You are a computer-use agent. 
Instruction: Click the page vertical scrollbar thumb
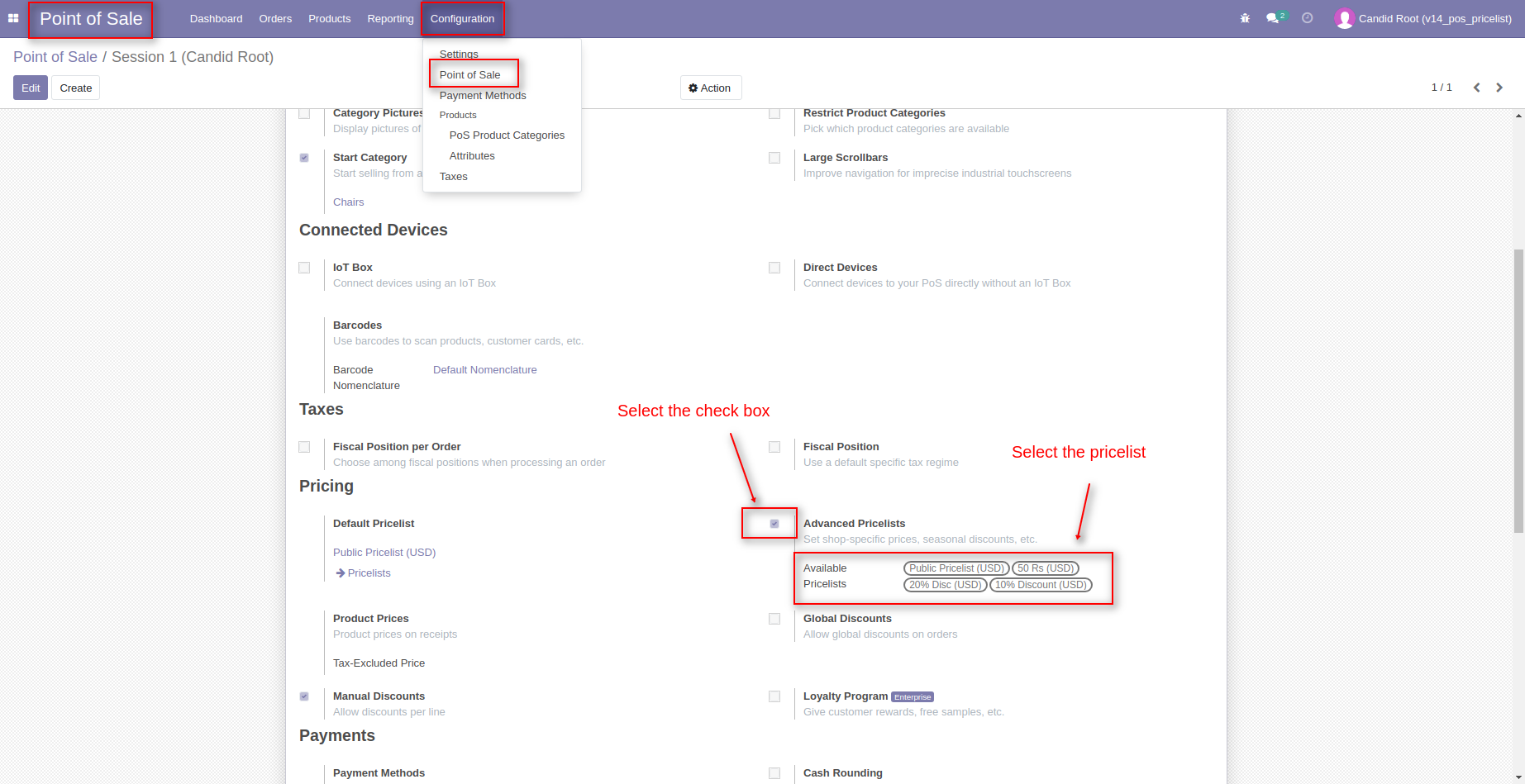[x=1518, y=391]
